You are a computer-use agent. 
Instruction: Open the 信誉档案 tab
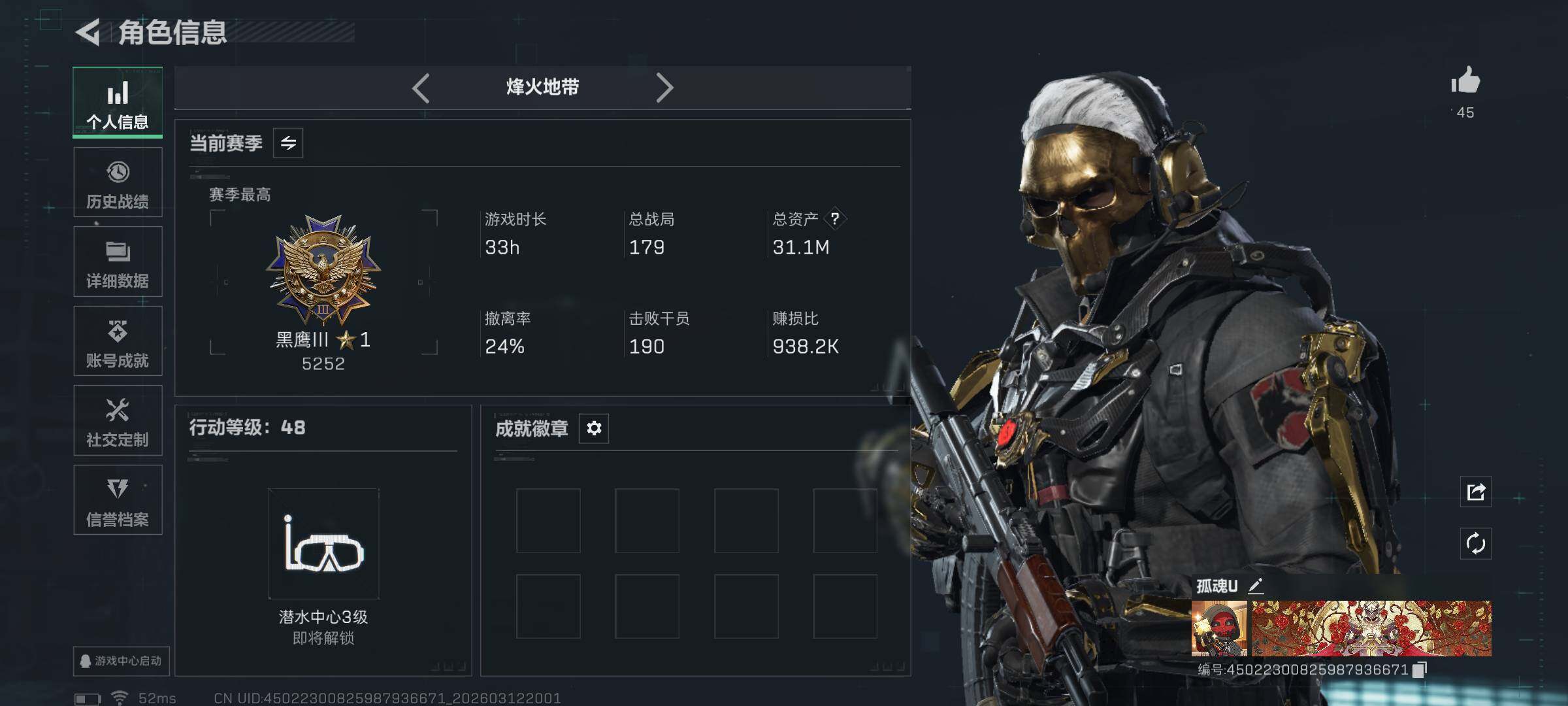point(118,500)
